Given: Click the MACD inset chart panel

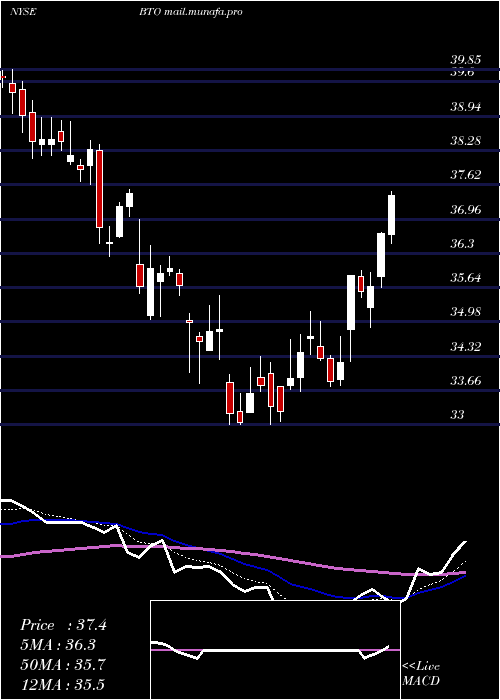Looking at the screenshot, I should pyautogui.click(x=275, y=650).
